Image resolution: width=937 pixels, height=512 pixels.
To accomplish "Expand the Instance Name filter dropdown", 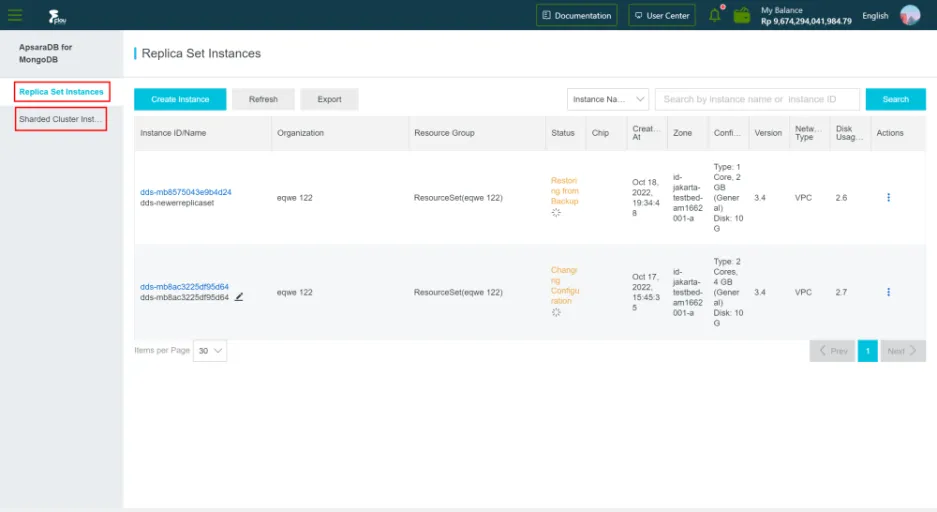I will click(608, 99).
